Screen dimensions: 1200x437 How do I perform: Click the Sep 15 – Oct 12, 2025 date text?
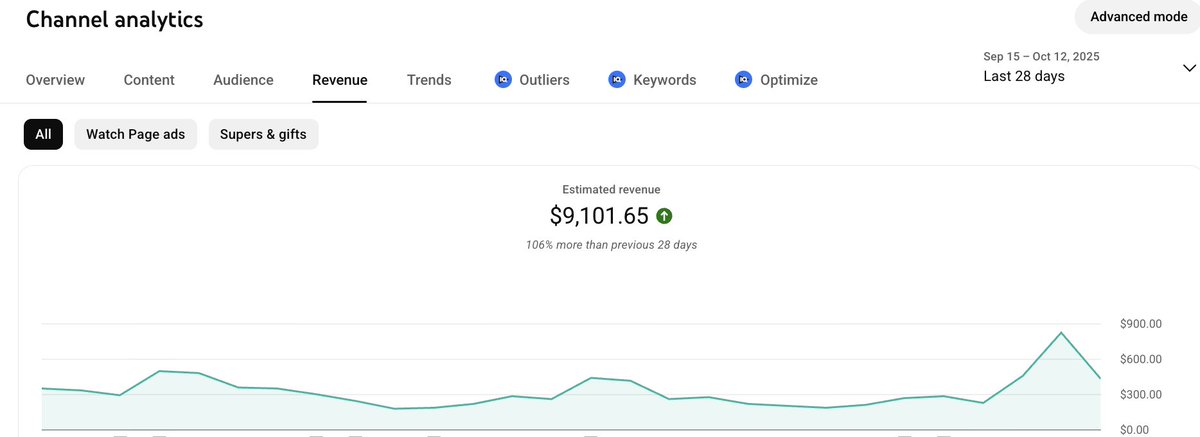click(1042, 57)
